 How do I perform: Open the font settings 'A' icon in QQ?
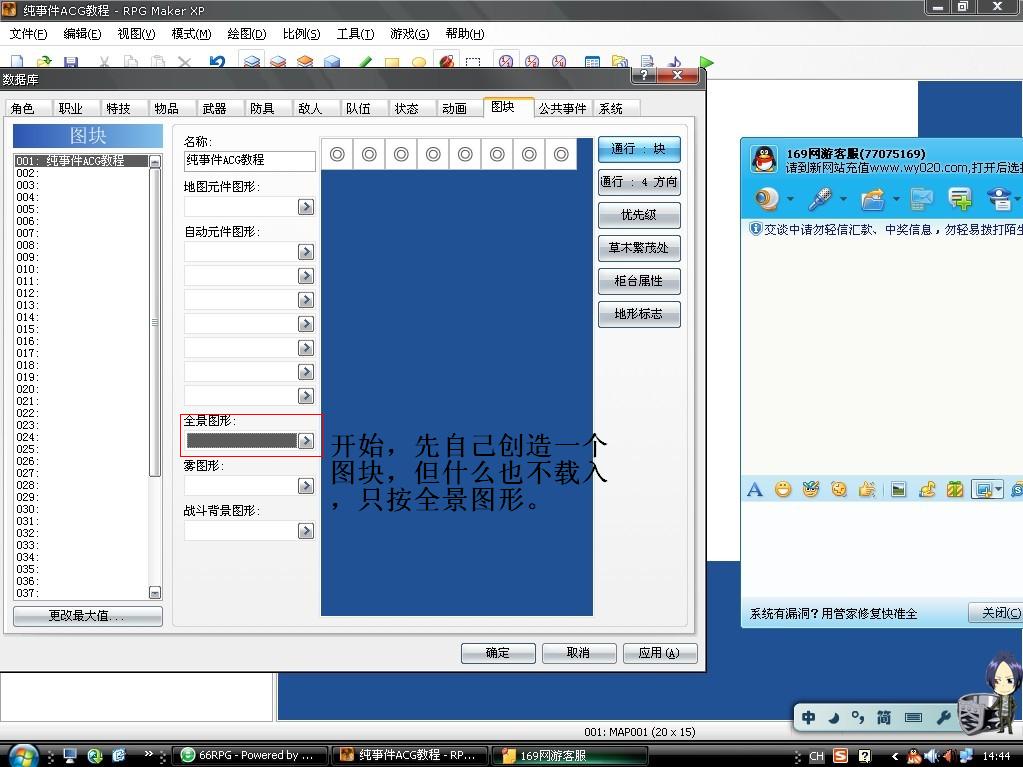pos(755,489)
